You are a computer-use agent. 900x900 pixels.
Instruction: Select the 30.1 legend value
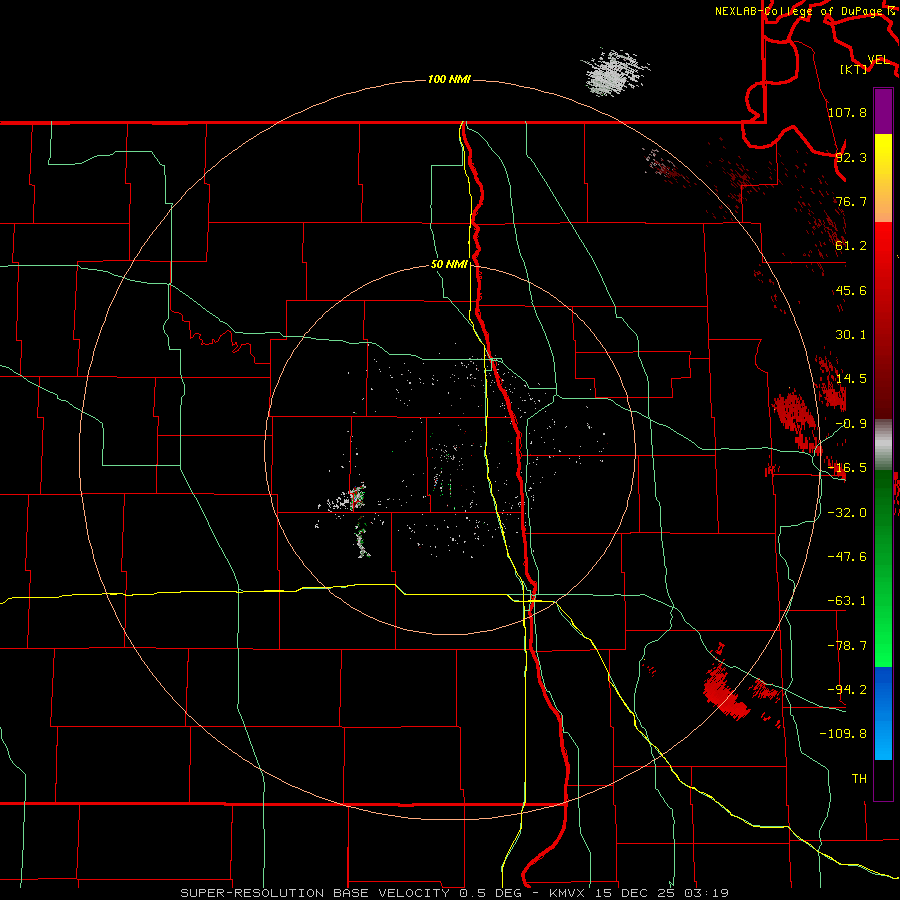(851, 335)
